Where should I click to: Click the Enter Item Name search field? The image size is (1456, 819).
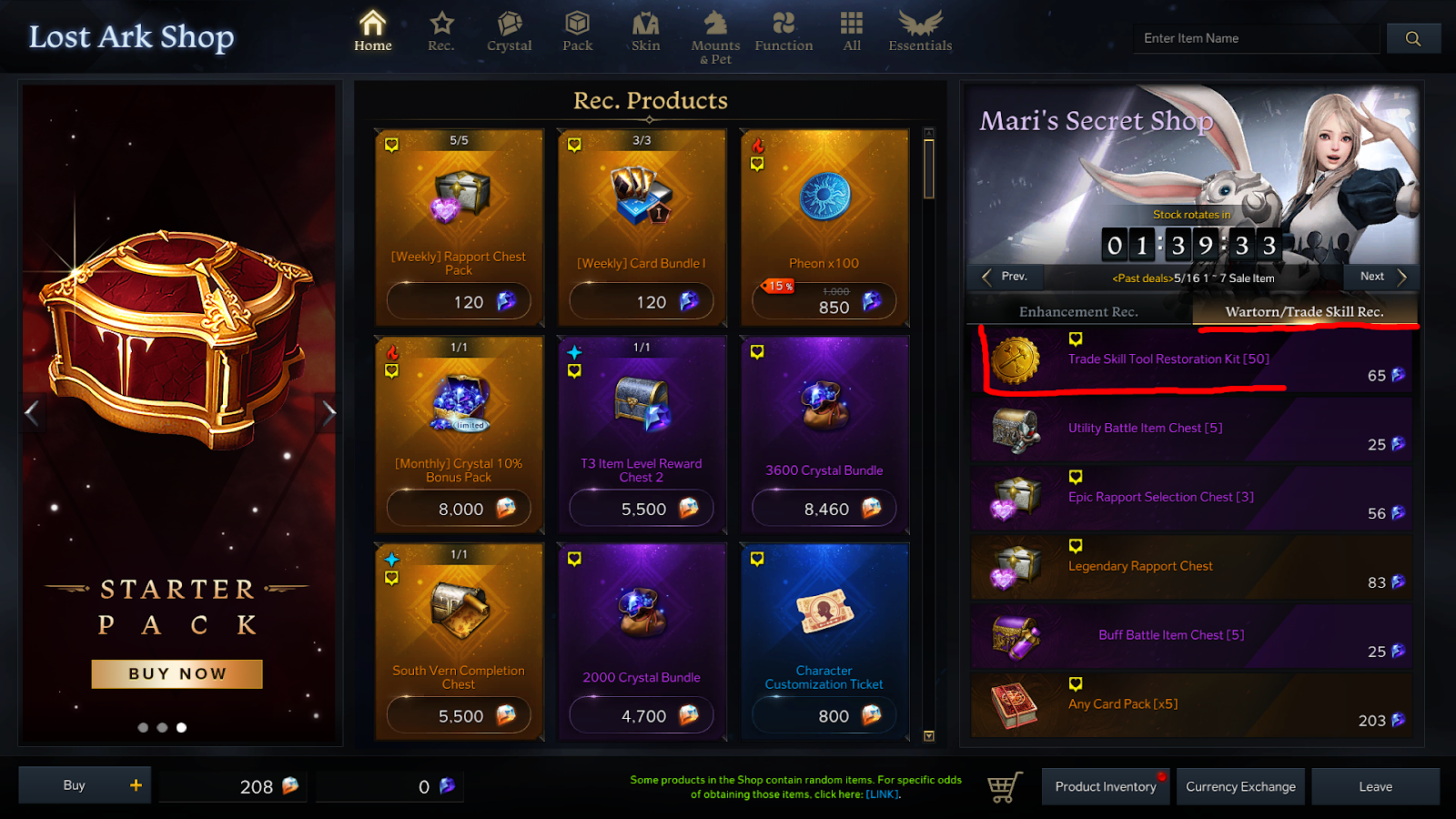[x=1256, y=38]
